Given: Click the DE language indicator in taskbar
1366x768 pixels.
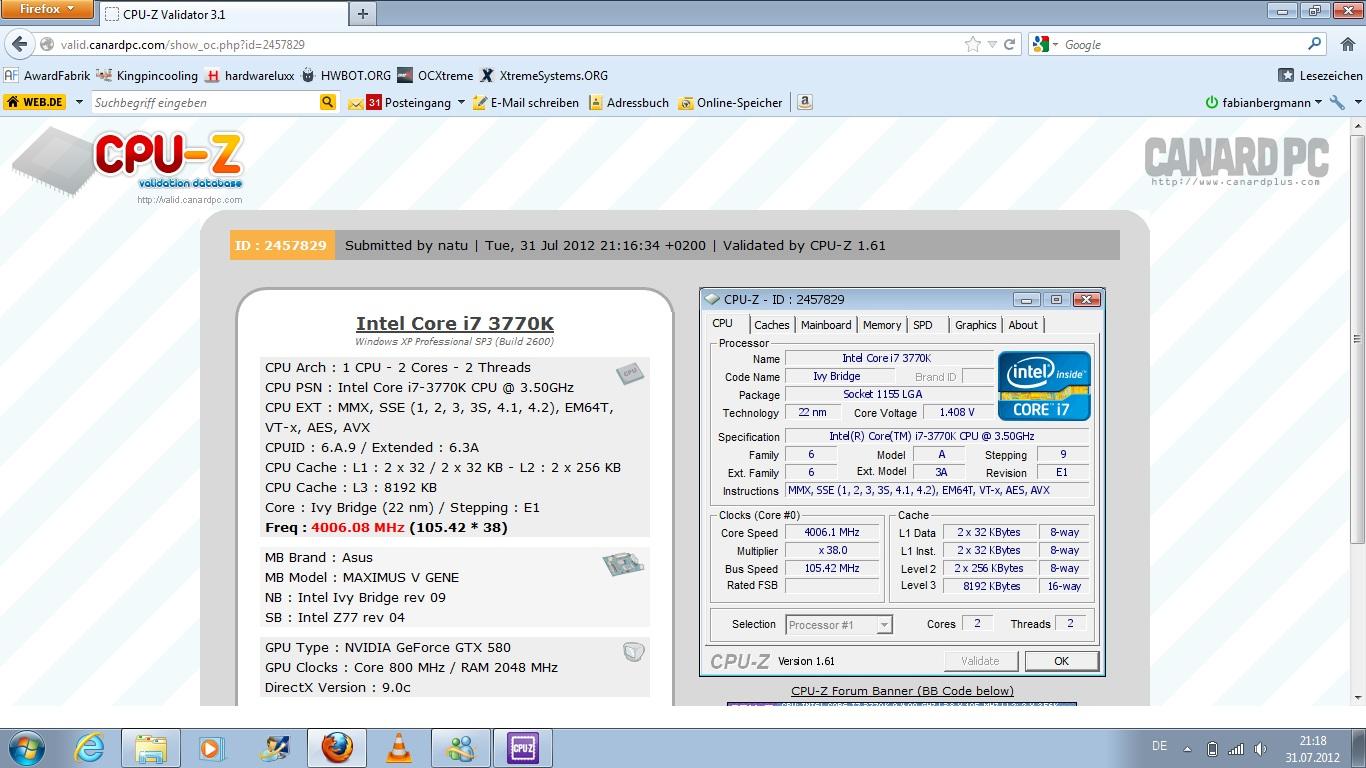Looking at the screenshot, I should point(1160,746).
